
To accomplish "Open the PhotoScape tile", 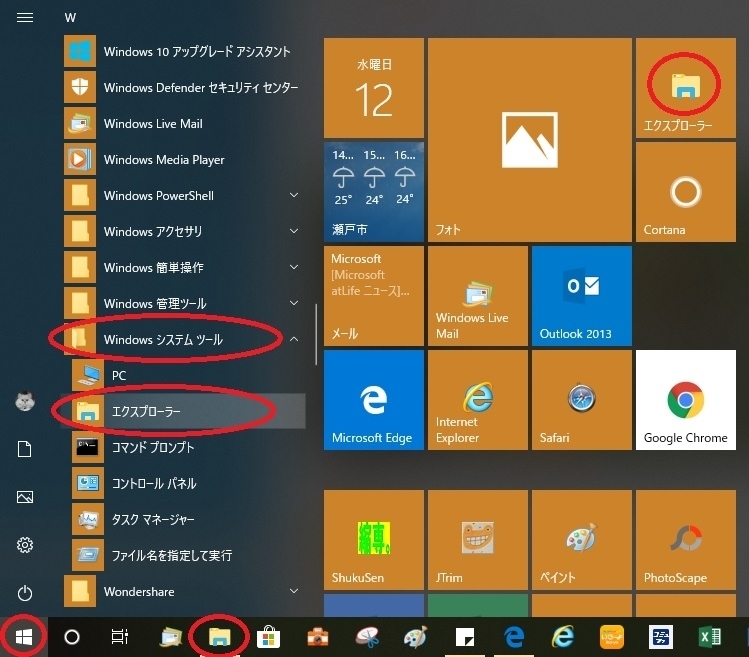I will [x=686, y=540].
